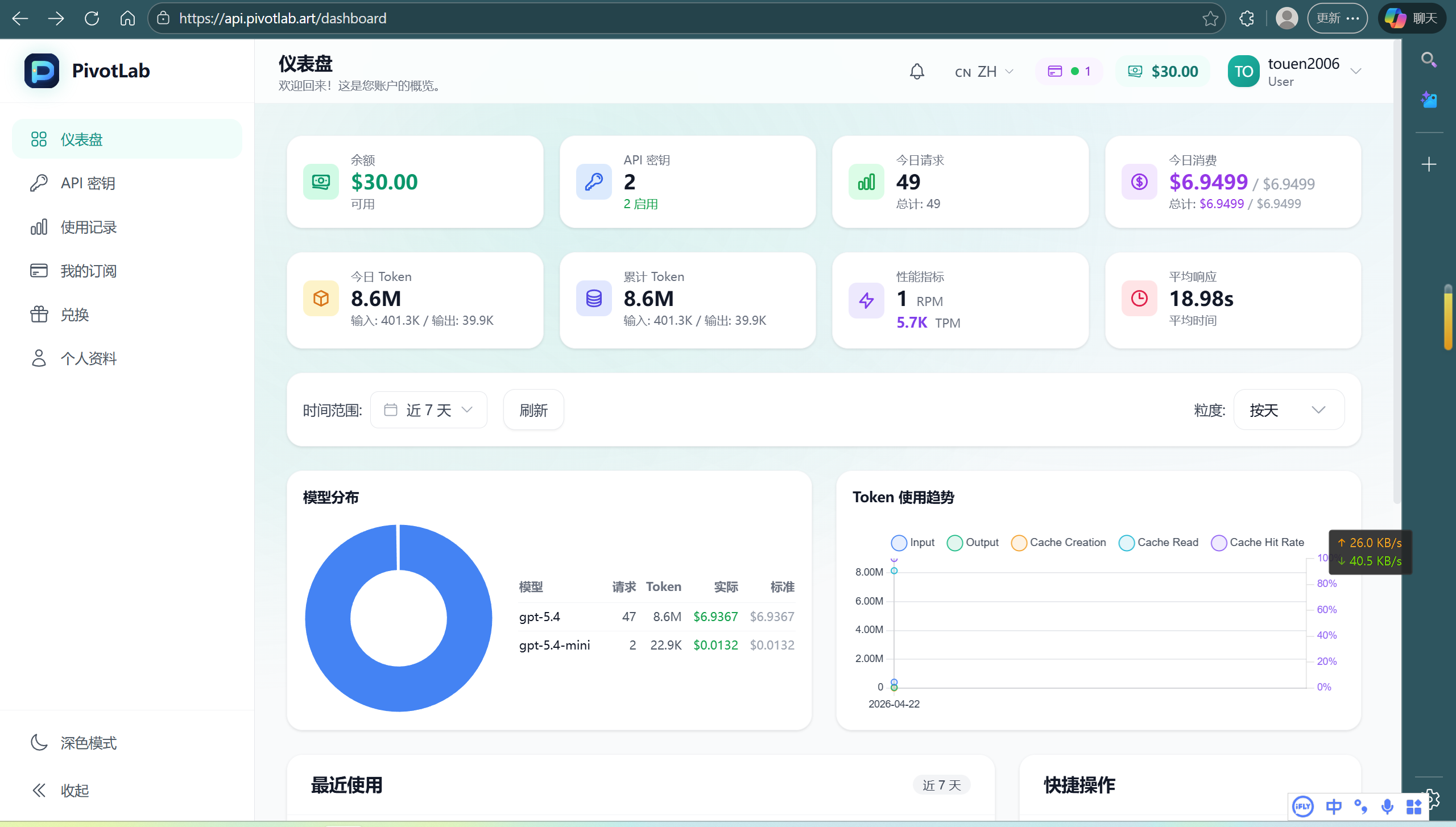
Task: Open browser 更新 menu
Action: (1337, 19)
